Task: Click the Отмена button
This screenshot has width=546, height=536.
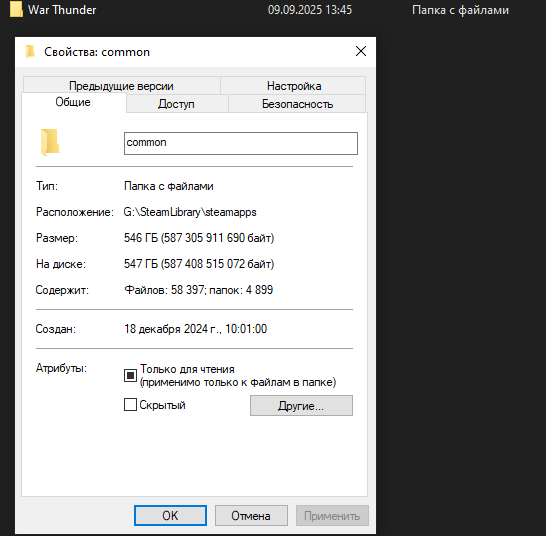Action: (x=251, y=515)
